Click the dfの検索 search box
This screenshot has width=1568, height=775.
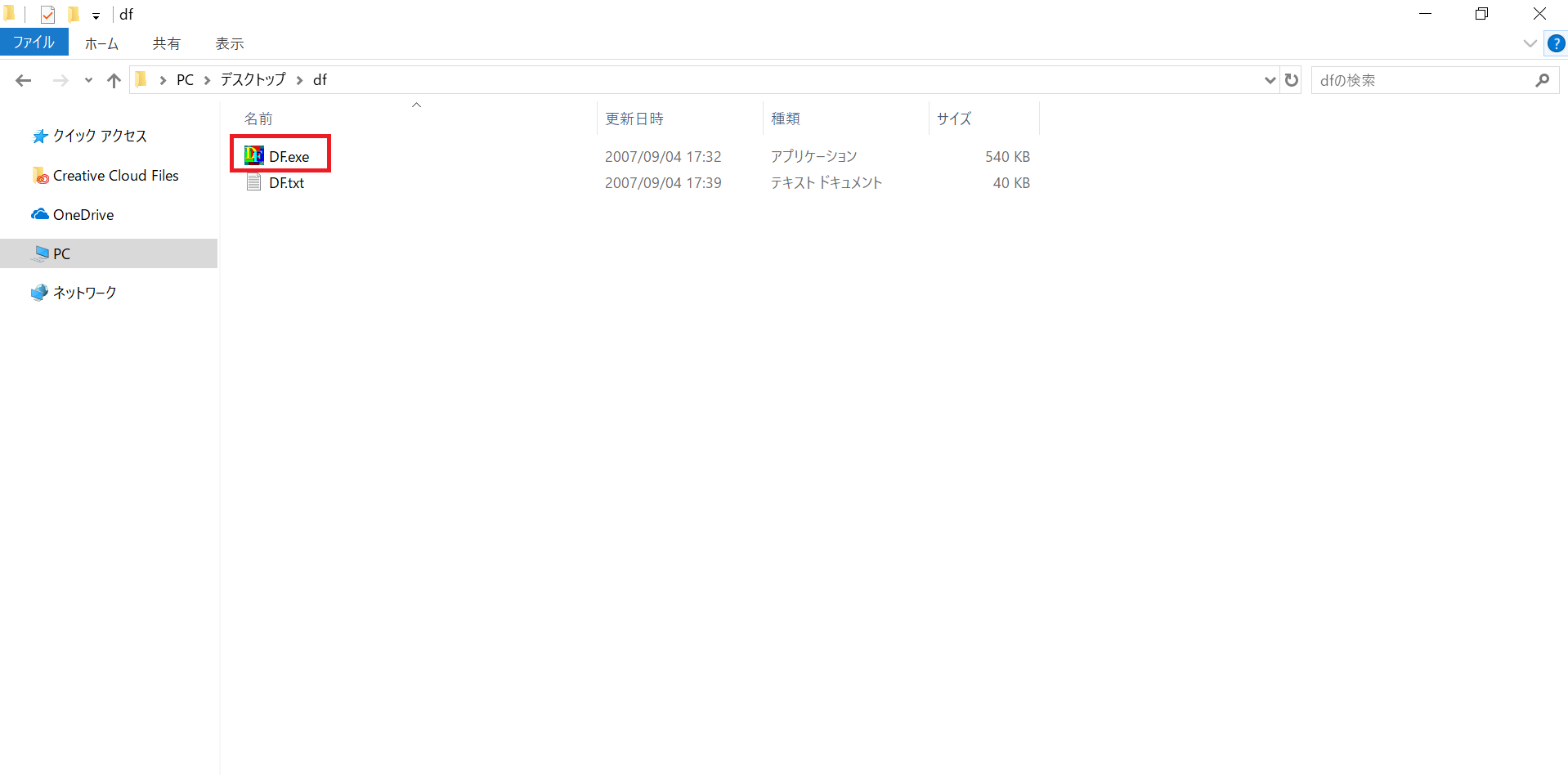pos(1422,80)
